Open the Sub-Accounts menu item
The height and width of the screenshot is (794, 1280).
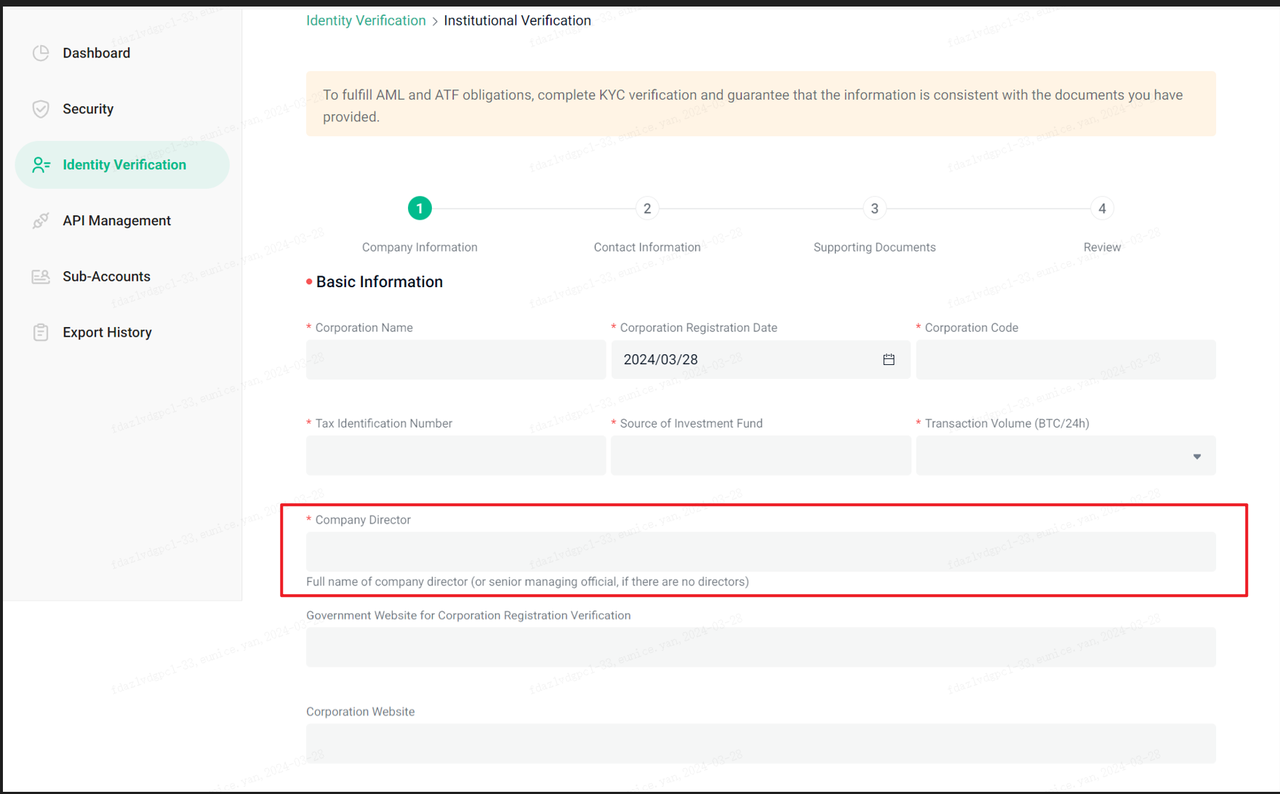(x=106, y=277)
